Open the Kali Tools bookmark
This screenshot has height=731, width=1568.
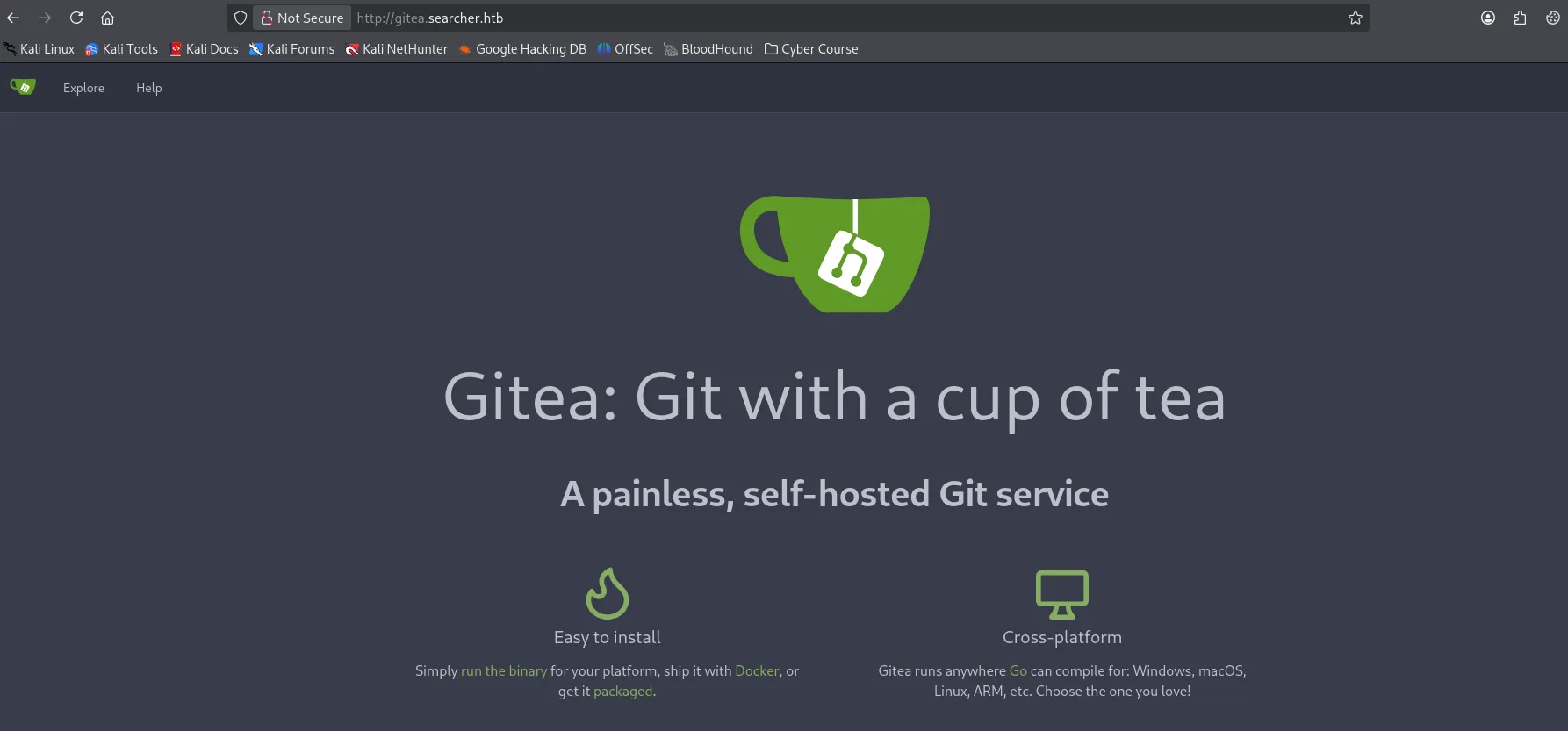(x=122, y=49)
